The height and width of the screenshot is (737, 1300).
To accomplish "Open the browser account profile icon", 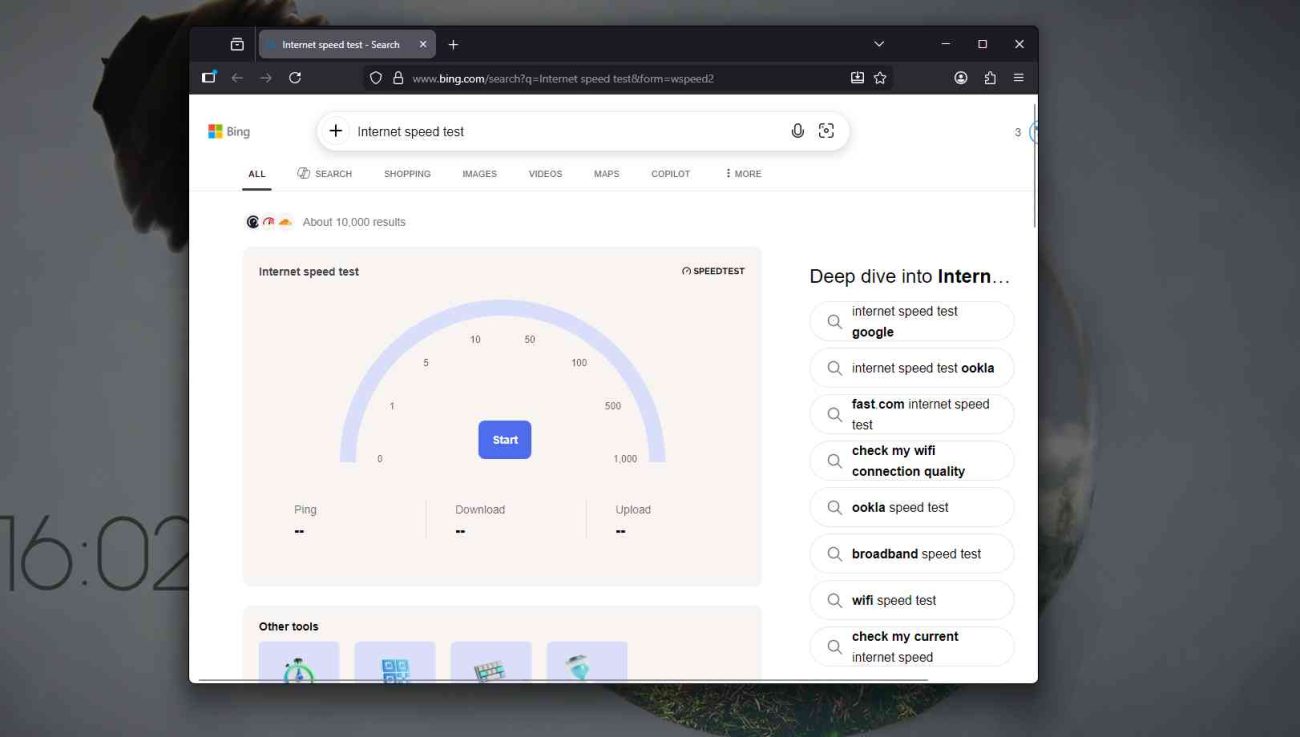I will [960, 77].
